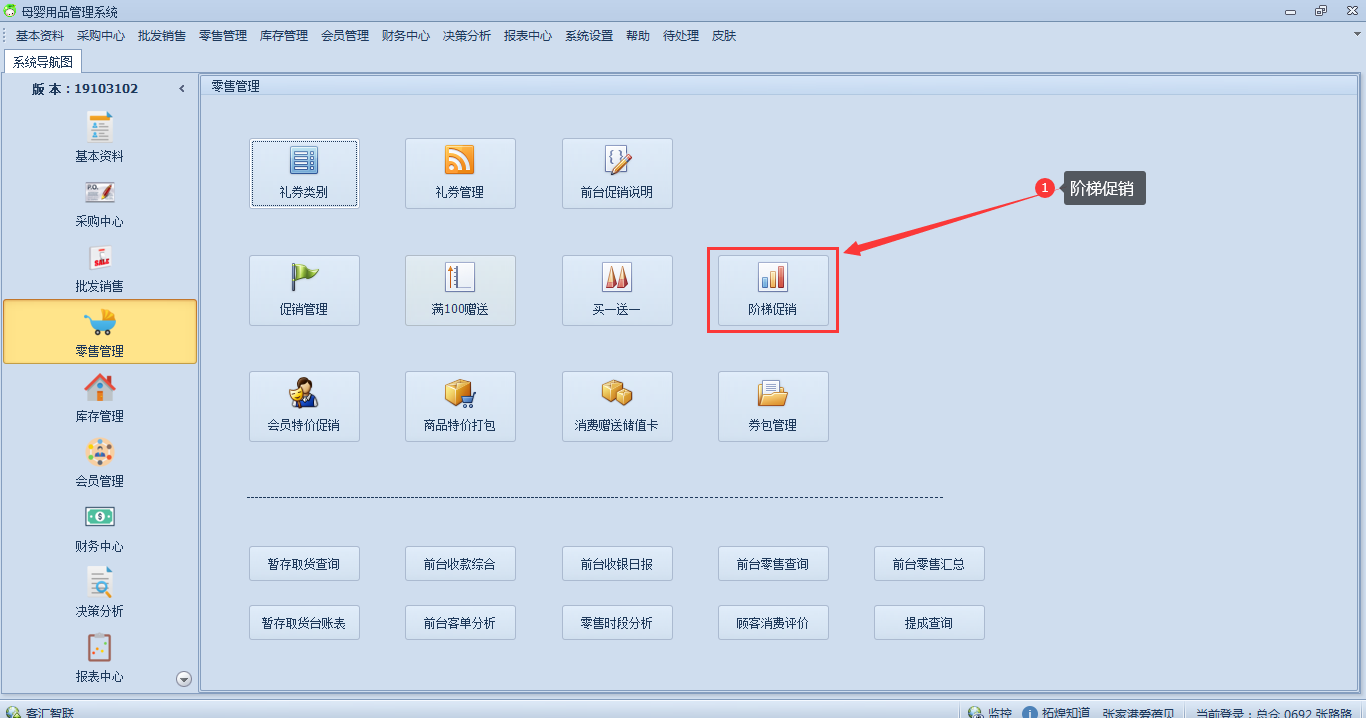This screenshot has width=1366, height=718.
Task: Click the 前台客单分析 button
Action: coord(460,623)
